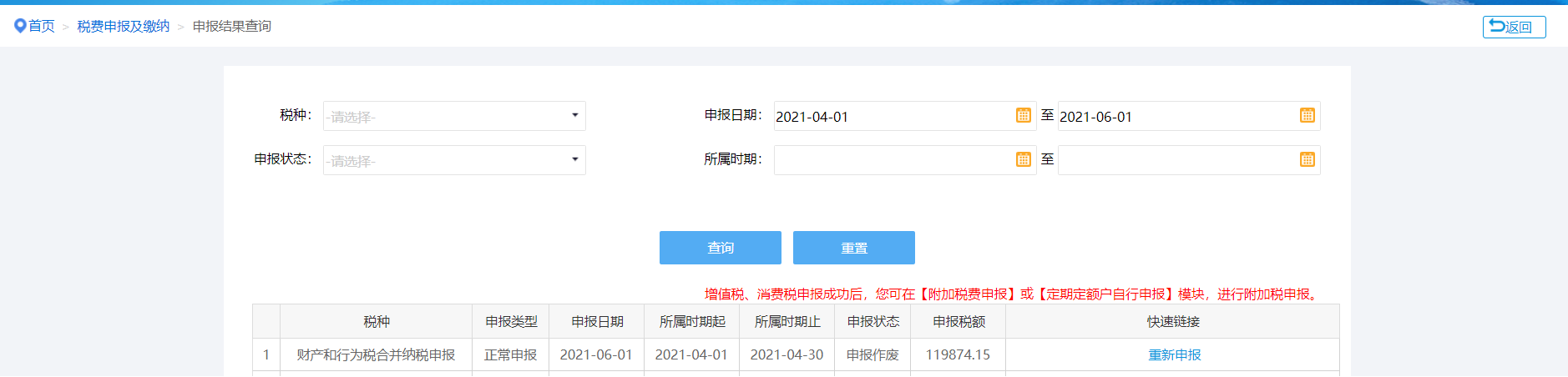Click the 税种 column header
Screen dimensions: 1568x377
pyautogui.click(x=377, y=321)
